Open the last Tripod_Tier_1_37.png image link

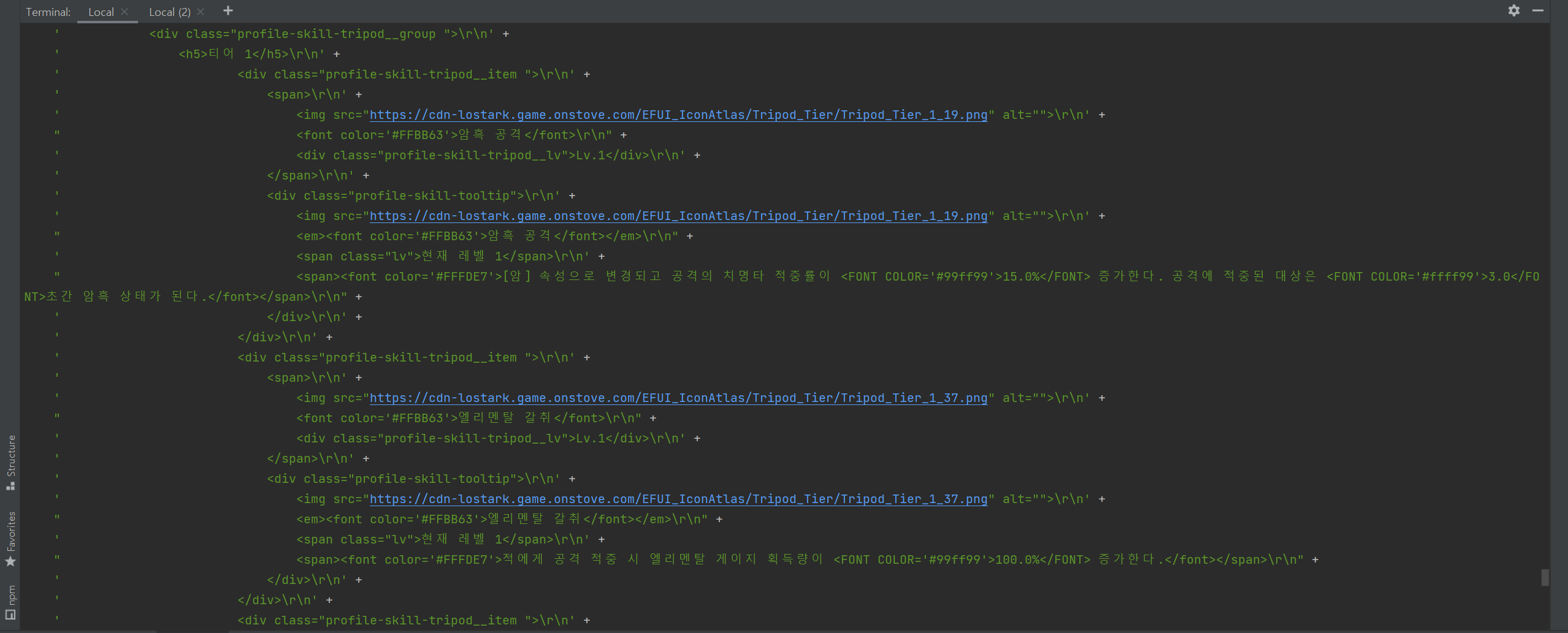point(678,499)
